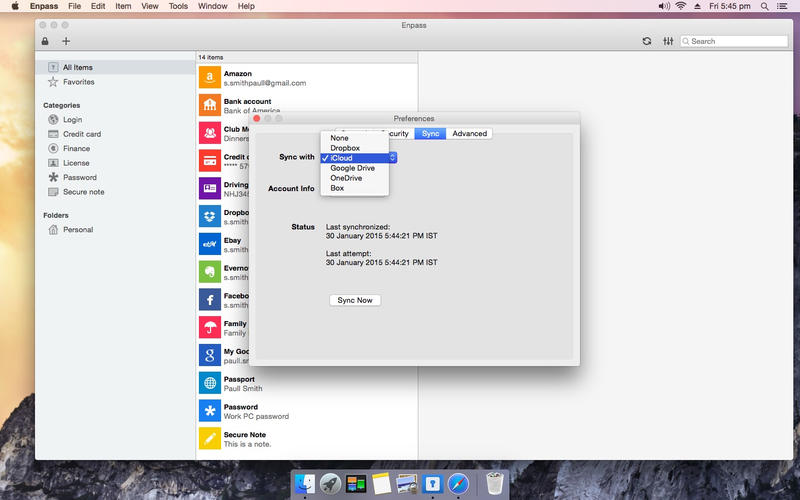
Task: Click the lock icon in Enpass toolbar
Action: pos(44,41)
